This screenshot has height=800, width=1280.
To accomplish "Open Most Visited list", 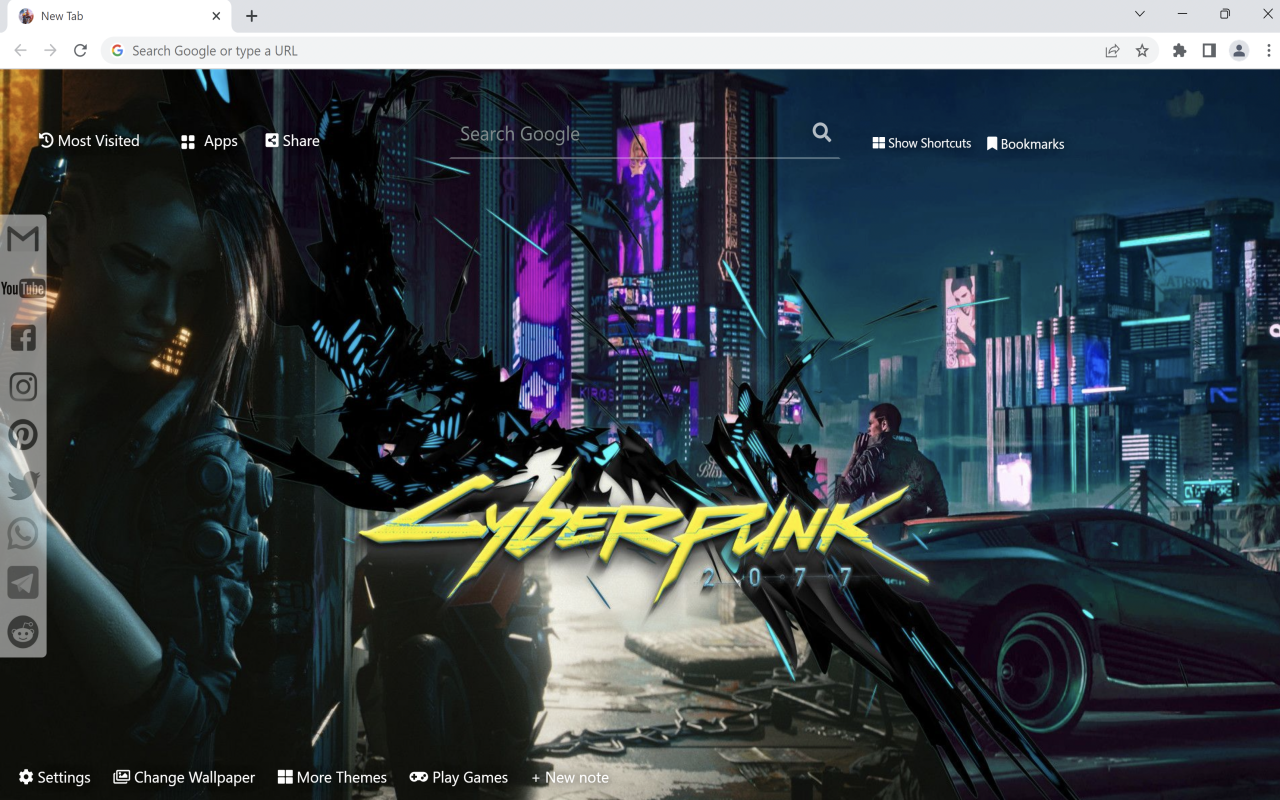I will 89,141.
